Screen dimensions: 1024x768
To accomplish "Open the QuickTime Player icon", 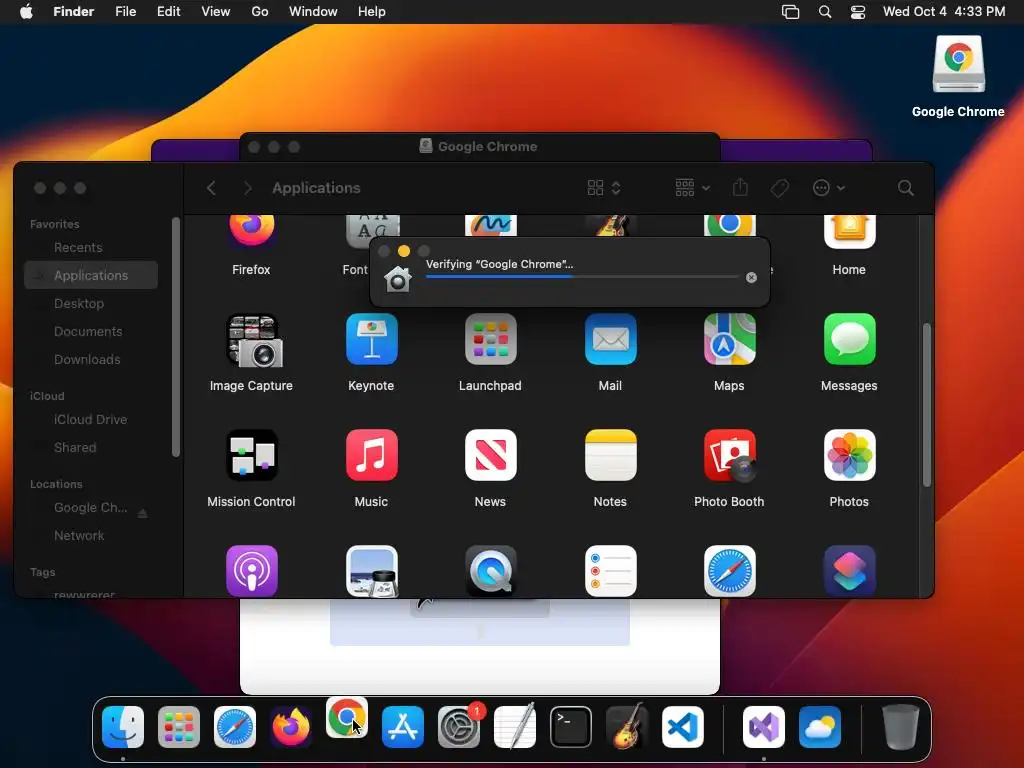I will 490,571.
